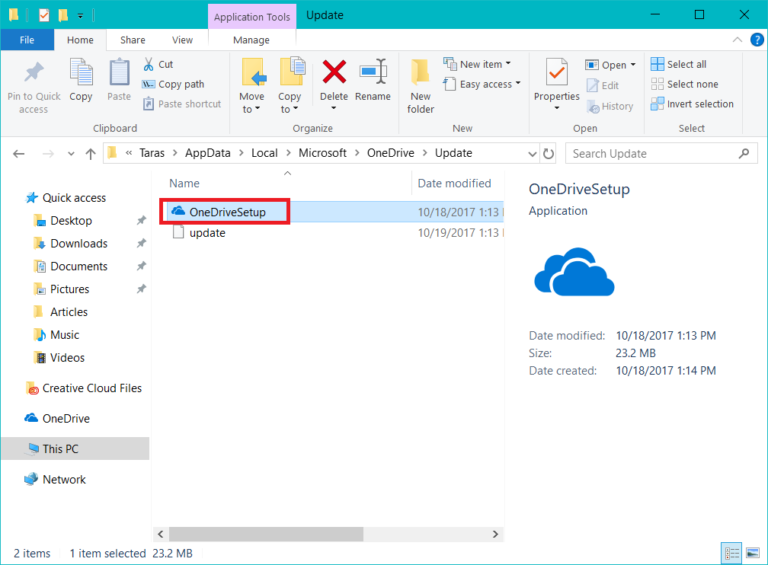Click Select none in ribbon

(x=685, y=84)
